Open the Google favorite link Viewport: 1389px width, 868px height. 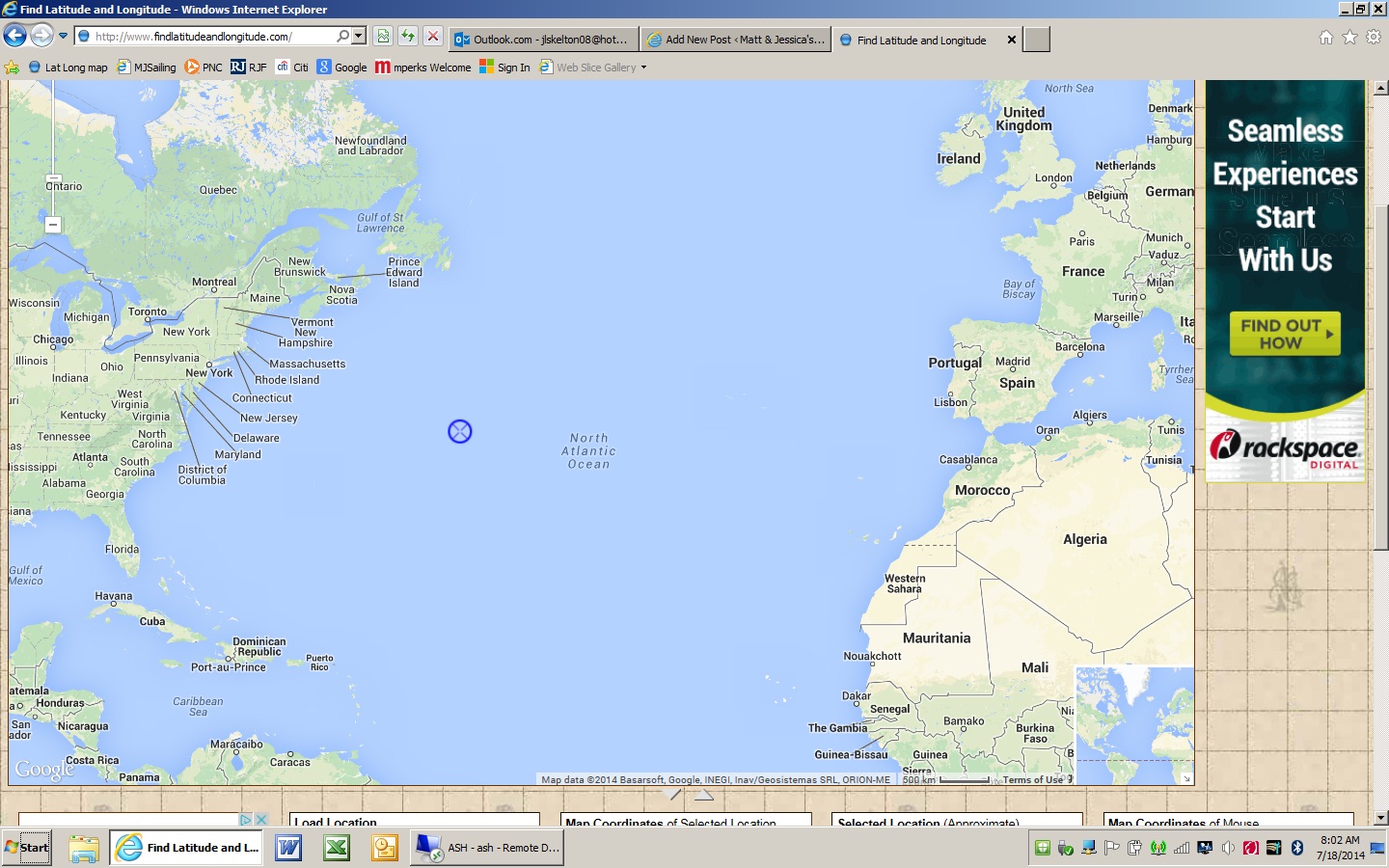342,68
